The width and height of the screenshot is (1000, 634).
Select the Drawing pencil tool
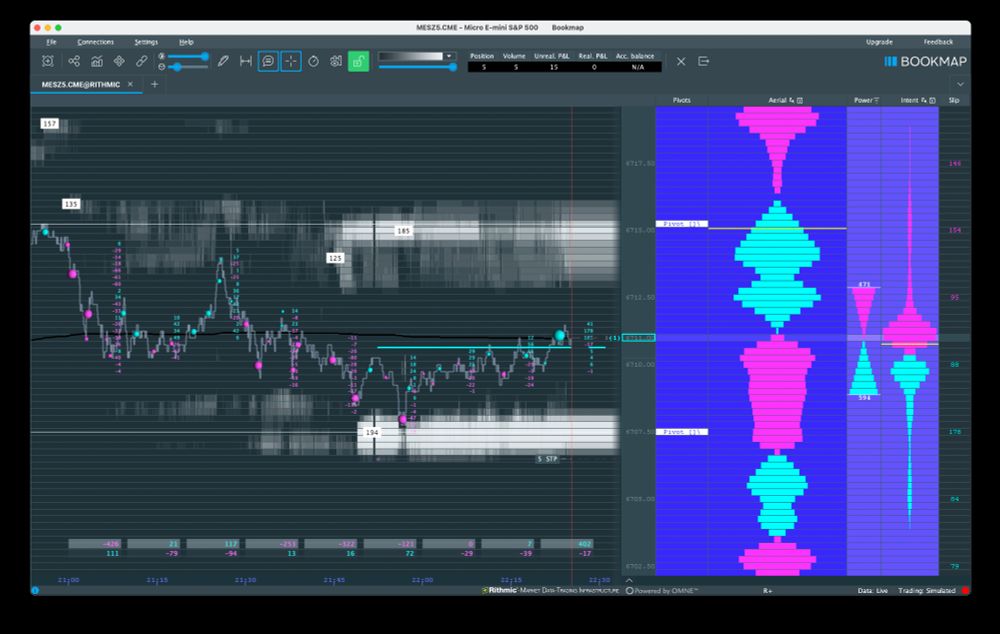click(224, 60)
